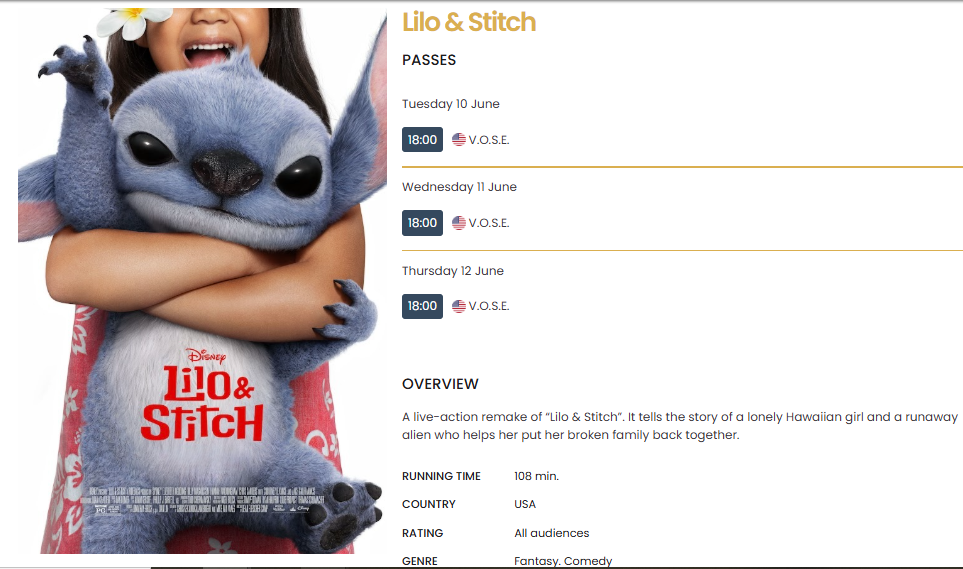
Task: Click the Thursday 12 June date label
Action: pyautogui.click(x=453, y=271)
